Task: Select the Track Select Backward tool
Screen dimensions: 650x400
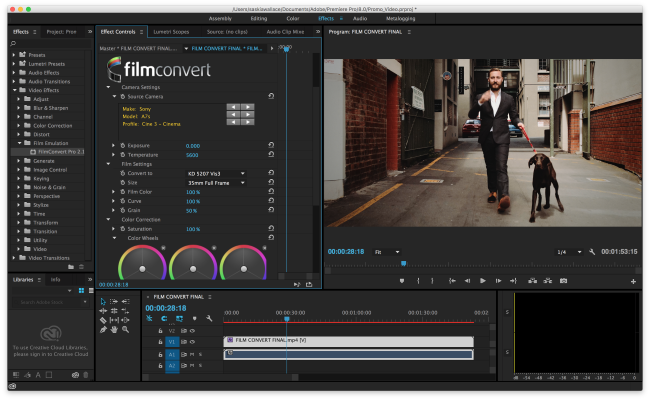Action: [x=126, y=302]
